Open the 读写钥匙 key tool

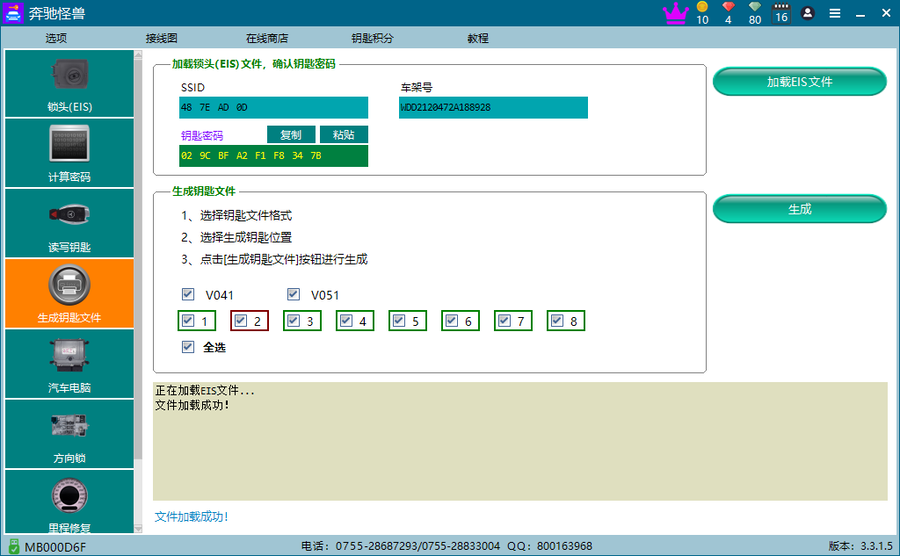(x=69, y=223)
